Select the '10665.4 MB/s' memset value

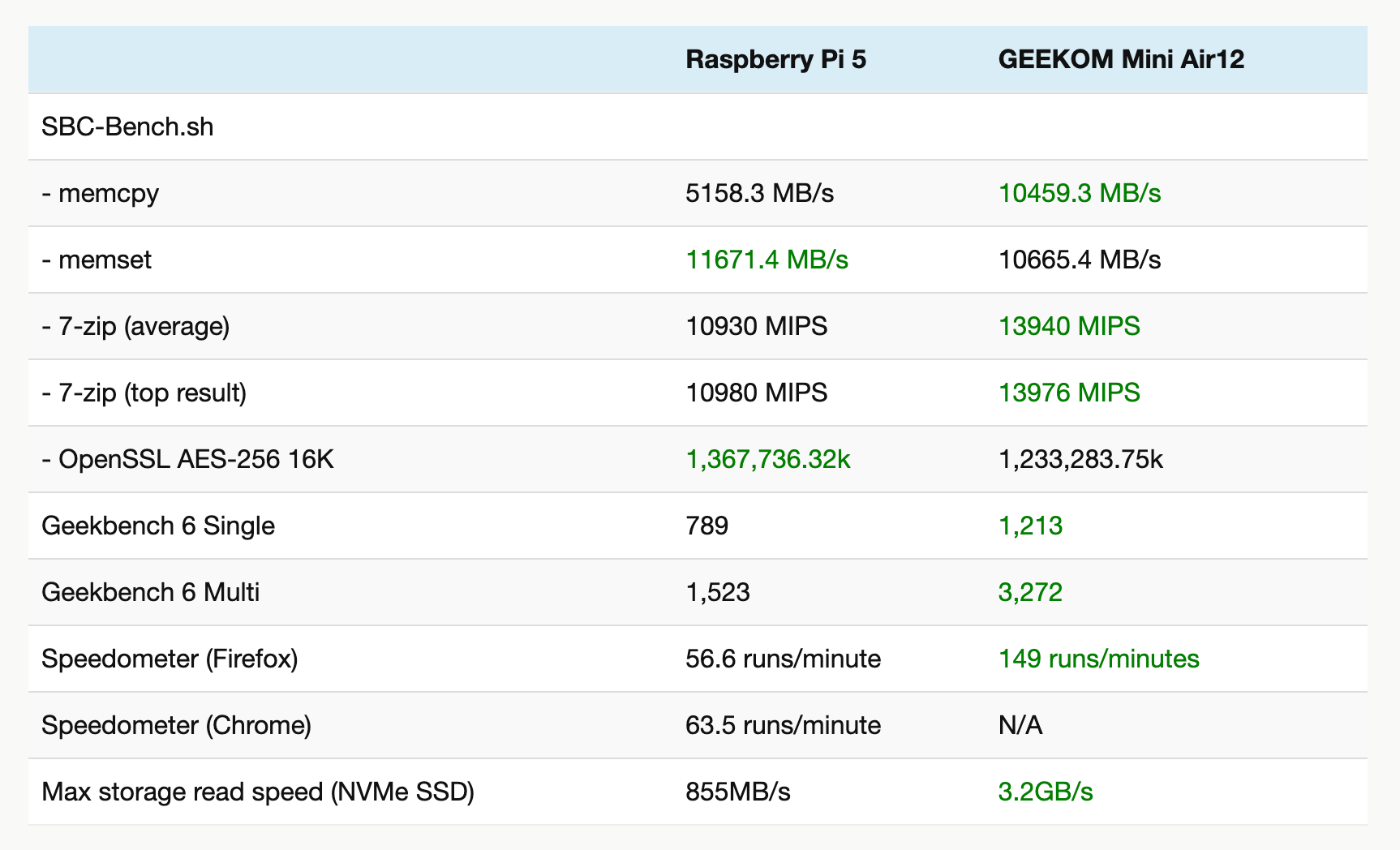point(1079,260)
